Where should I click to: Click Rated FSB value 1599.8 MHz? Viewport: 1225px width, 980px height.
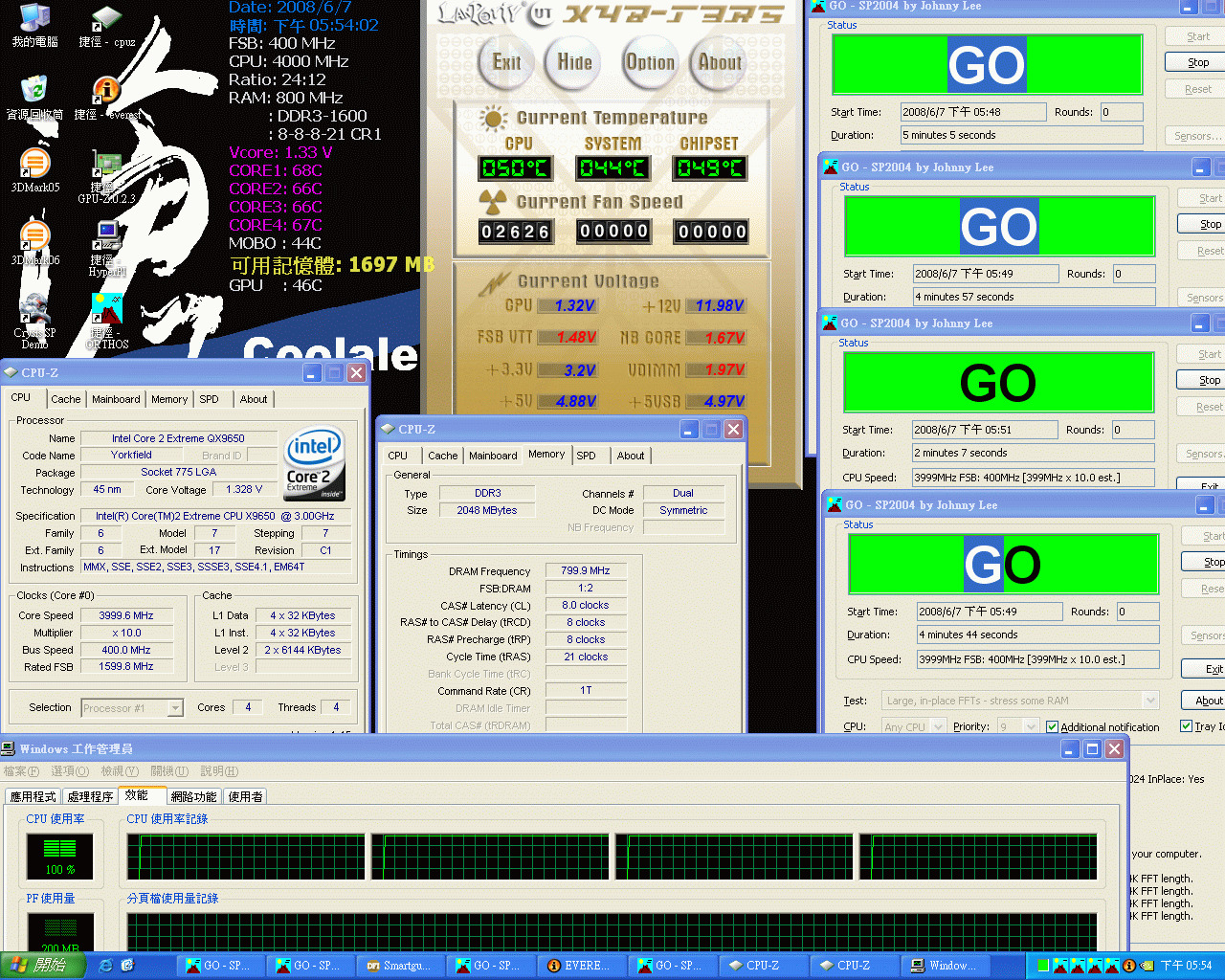pyautogui.click(x=126, y=666)
